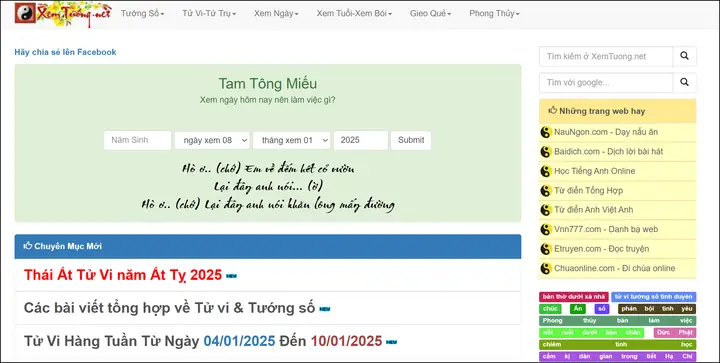Image resolution: width=720 pixels, height=363 pixels.
Task: Click the pink Đức Phật tag
Action: (675, 333)
